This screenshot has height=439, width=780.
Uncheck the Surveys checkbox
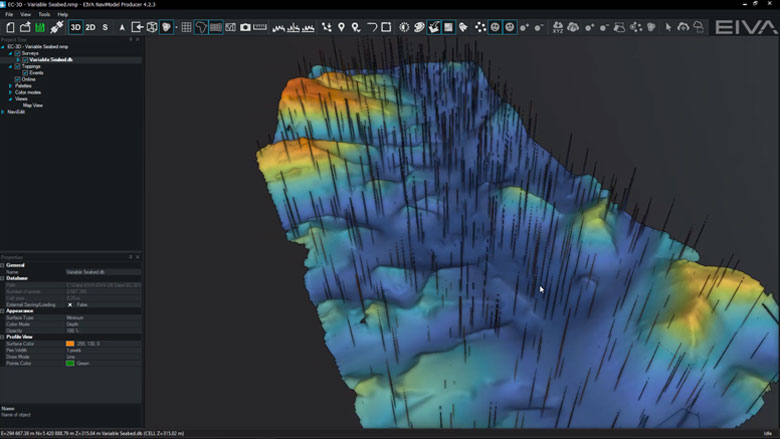coord(17,53)
